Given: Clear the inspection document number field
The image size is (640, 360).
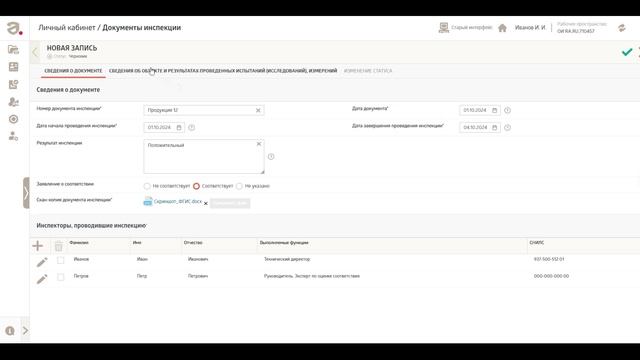Looking at the screenshot, I should pos(258,110).
